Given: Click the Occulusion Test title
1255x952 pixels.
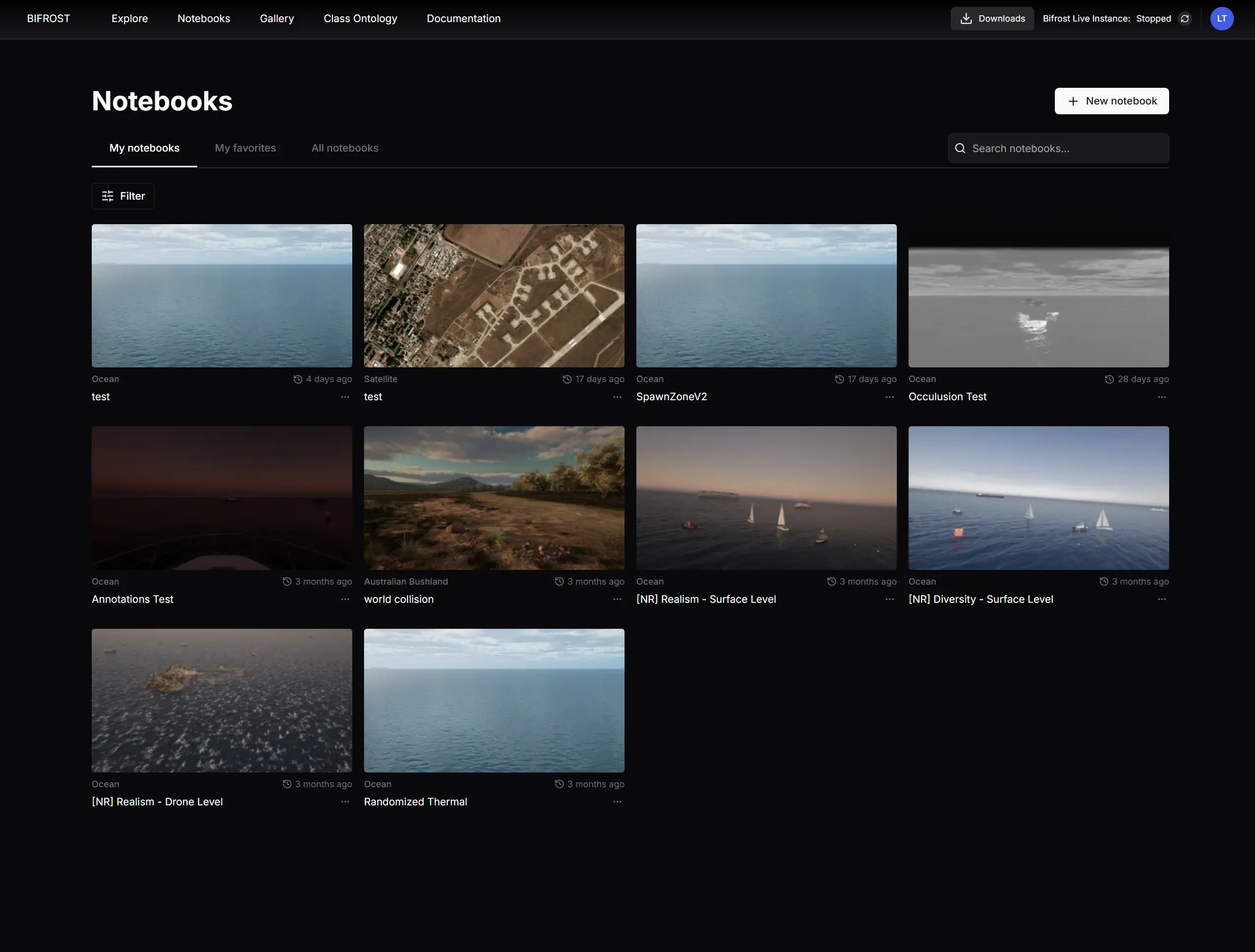Looking at the screenshot, I should click(947, 397).
